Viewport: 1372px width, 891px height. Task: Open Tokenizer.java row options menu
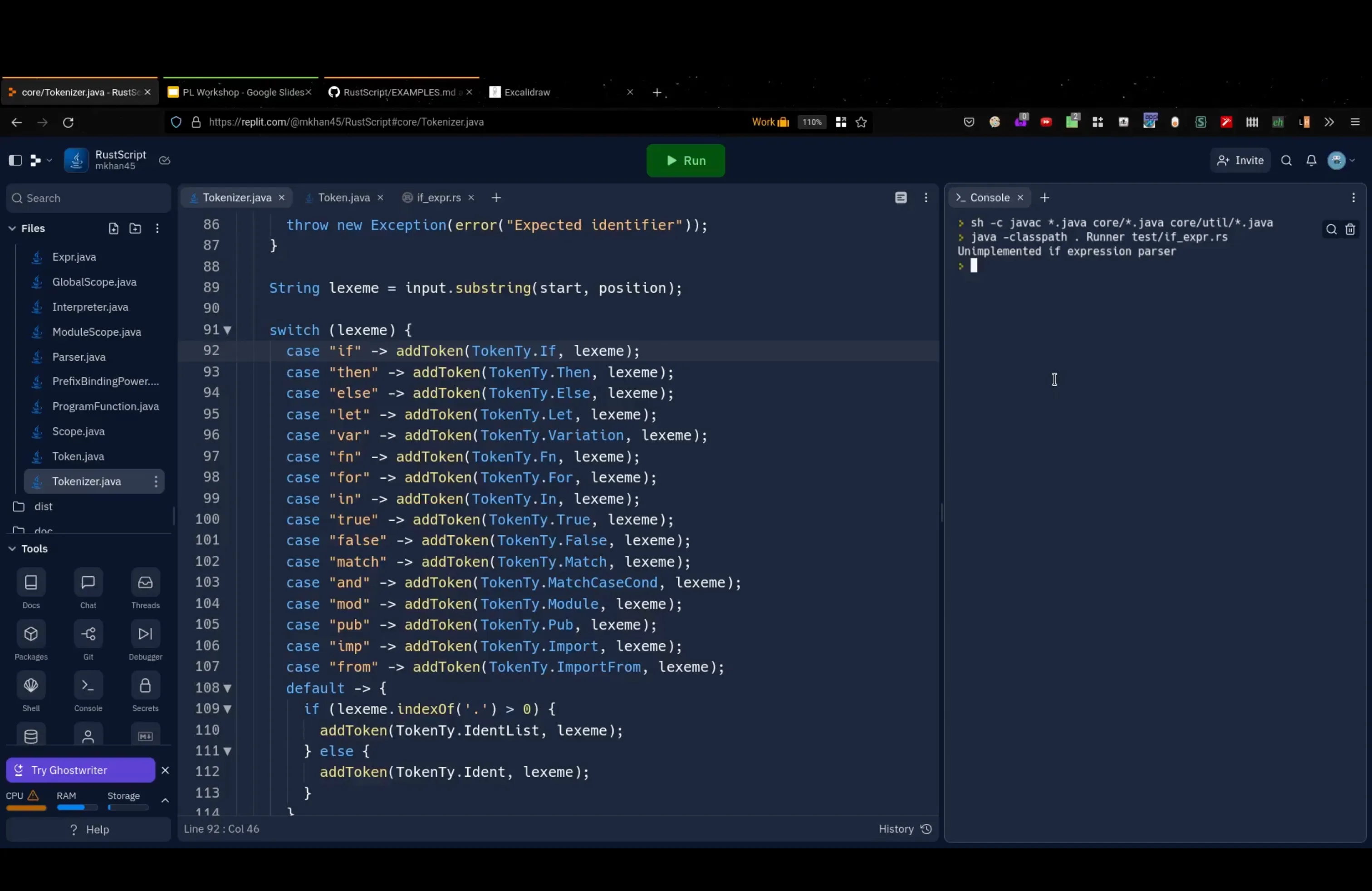coord(156,481)
